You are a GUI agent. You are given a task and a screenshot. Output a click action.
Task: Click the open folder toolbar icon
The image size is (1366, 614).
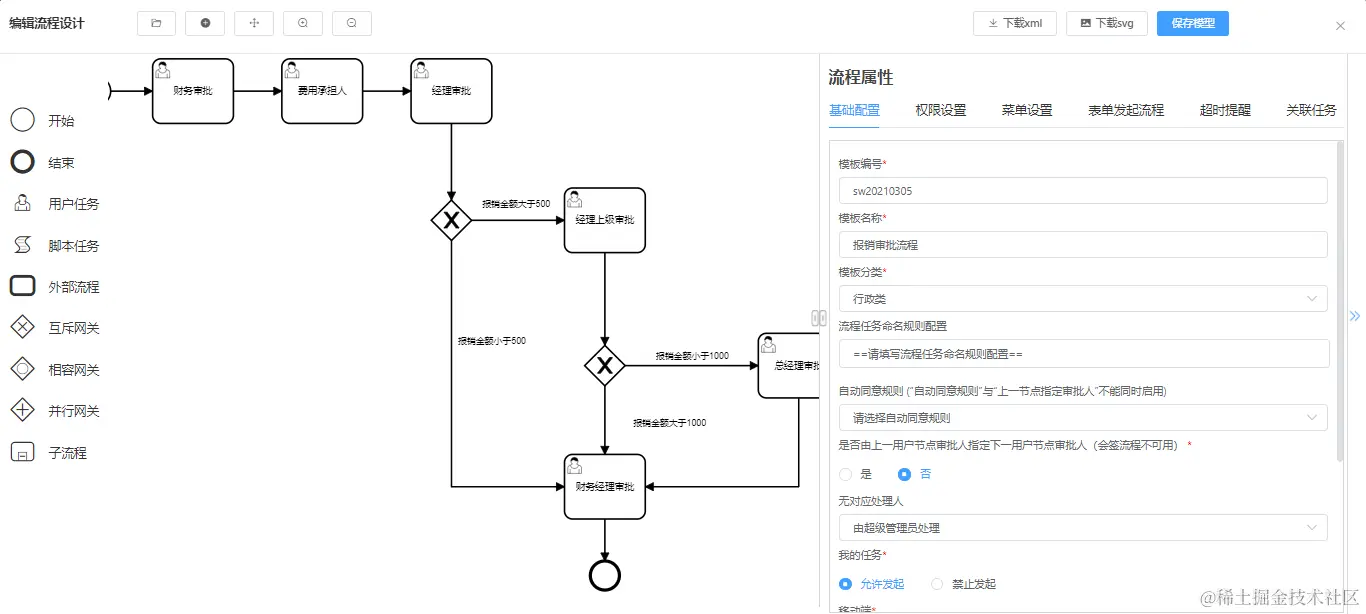click(x=156, y=22)
